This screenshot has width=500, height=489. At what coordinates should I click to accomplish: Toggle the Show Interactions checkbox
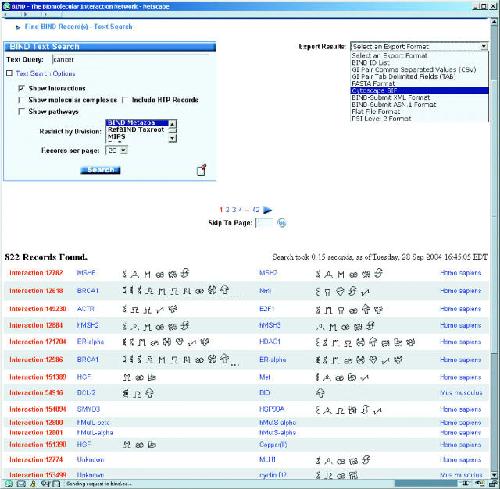(x=21, y=88)
